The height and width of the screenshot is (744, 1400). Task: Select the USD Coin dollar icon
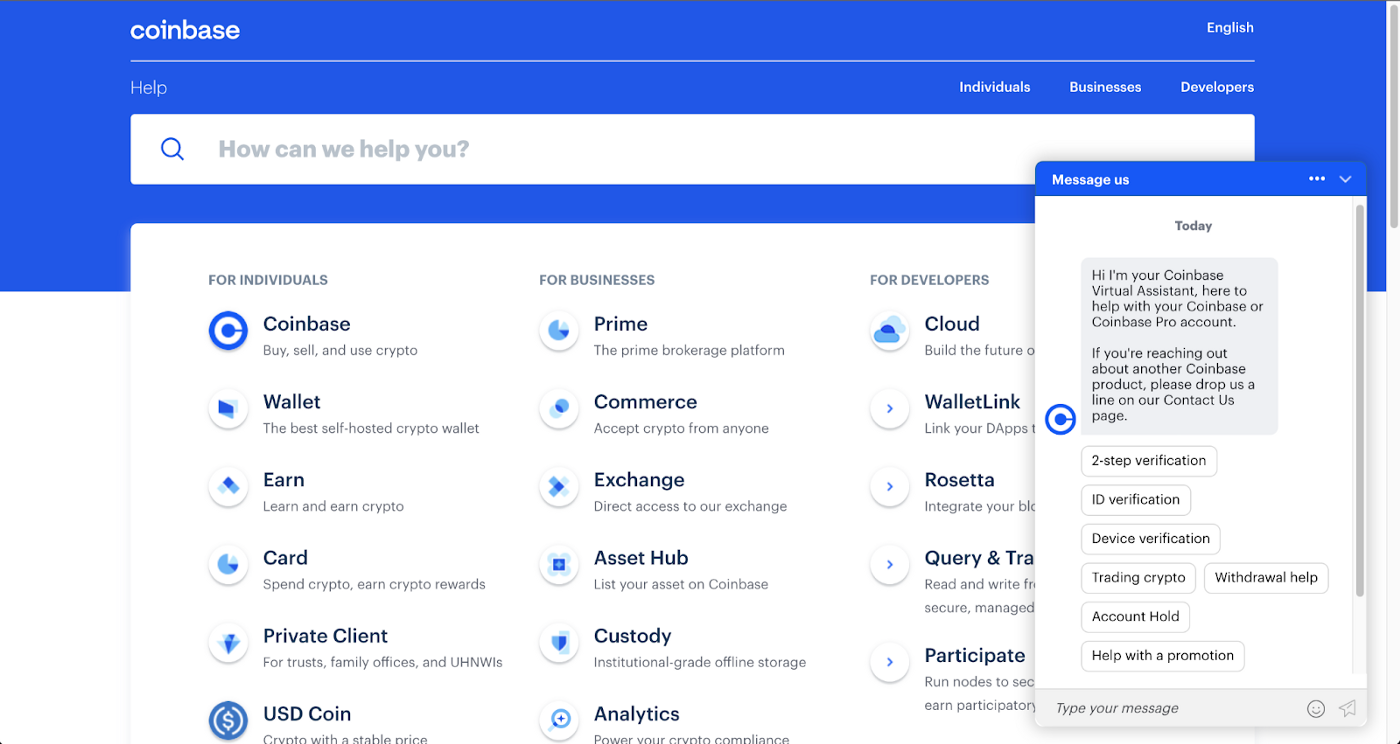[228, 720]
